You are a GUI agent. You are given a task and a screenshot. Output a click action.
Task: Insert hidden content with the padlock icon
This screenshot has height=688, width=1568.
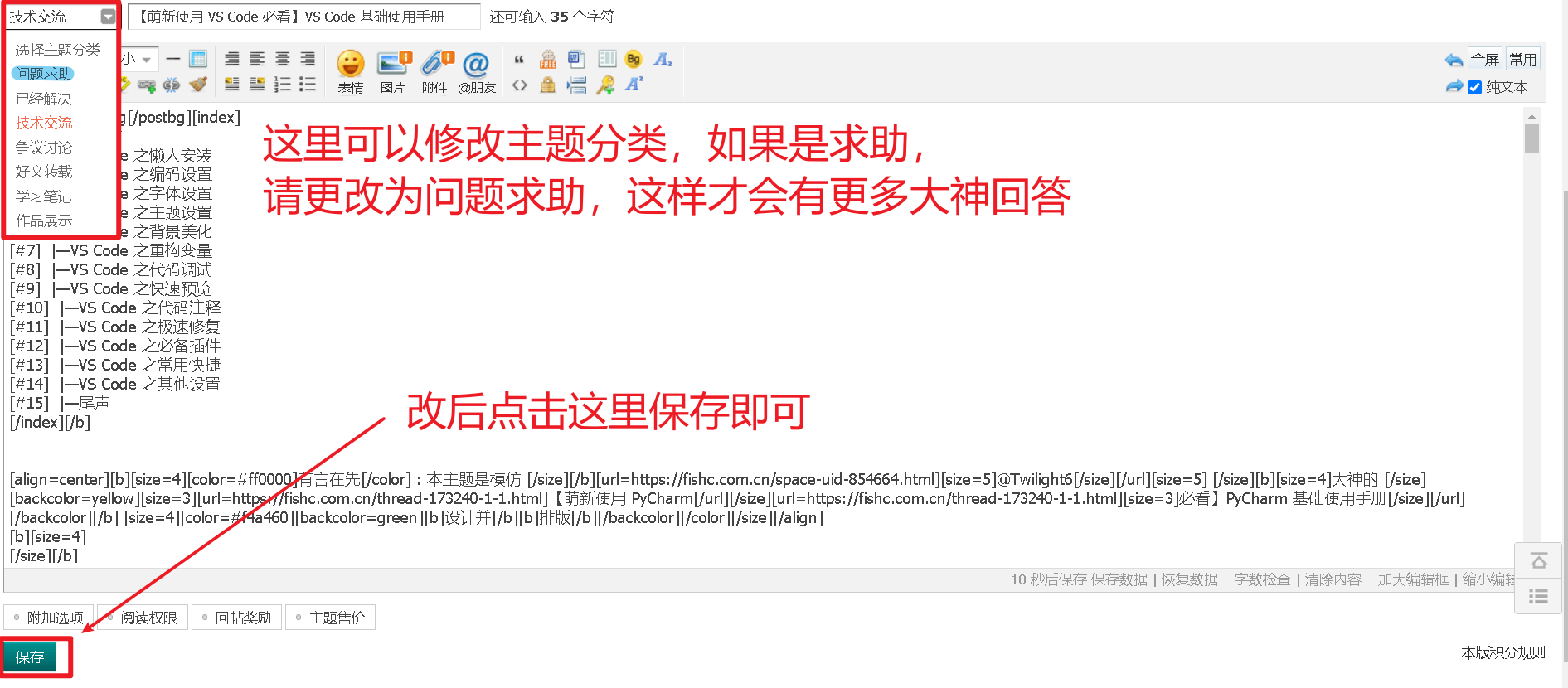coord(548,85)
